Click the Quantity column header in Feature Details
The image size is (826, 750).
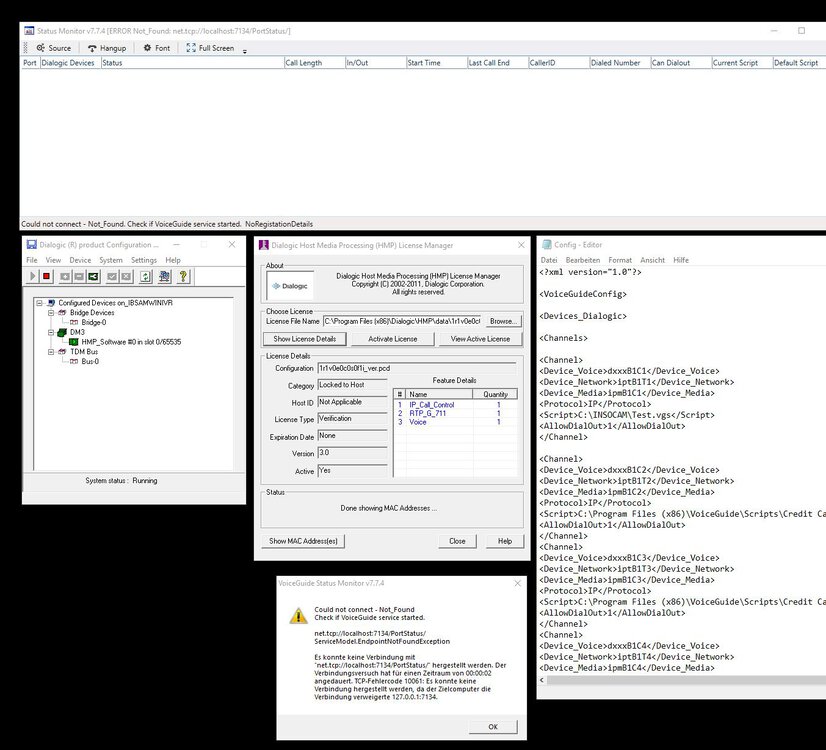pos(495,394)
